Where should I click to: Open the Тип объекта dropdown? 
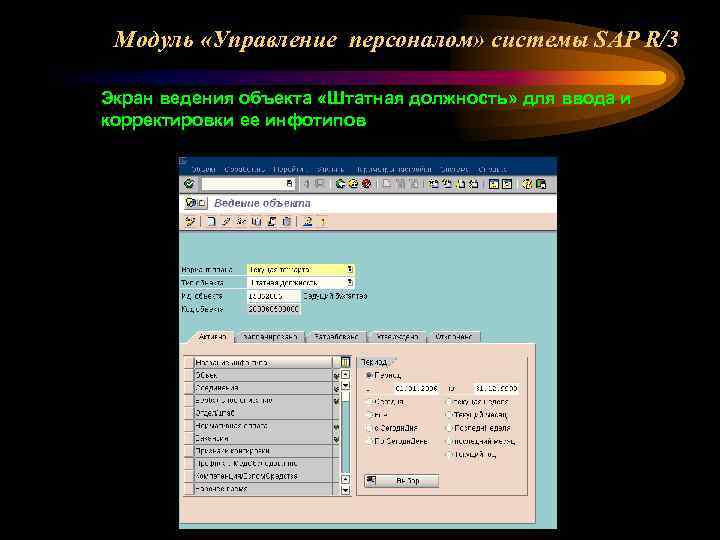[x=350, y=282]
